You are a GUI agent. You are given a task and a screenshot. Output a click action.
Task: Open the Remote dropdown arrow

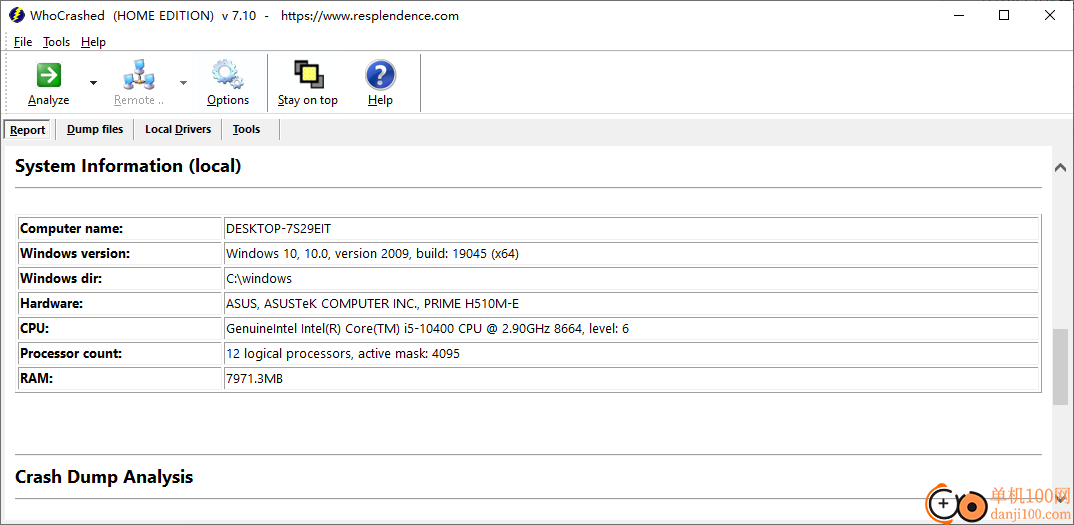coord(183,83)
